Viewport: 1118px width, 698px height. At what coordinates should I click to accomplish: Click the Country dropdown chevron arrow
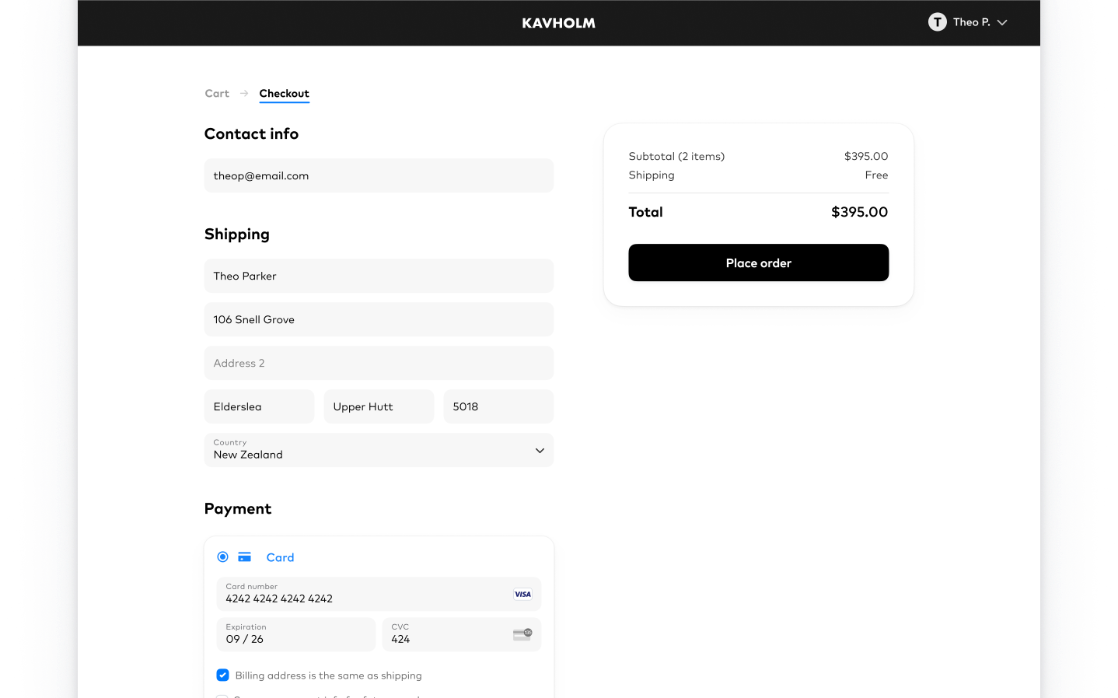[x=539, y=450]
